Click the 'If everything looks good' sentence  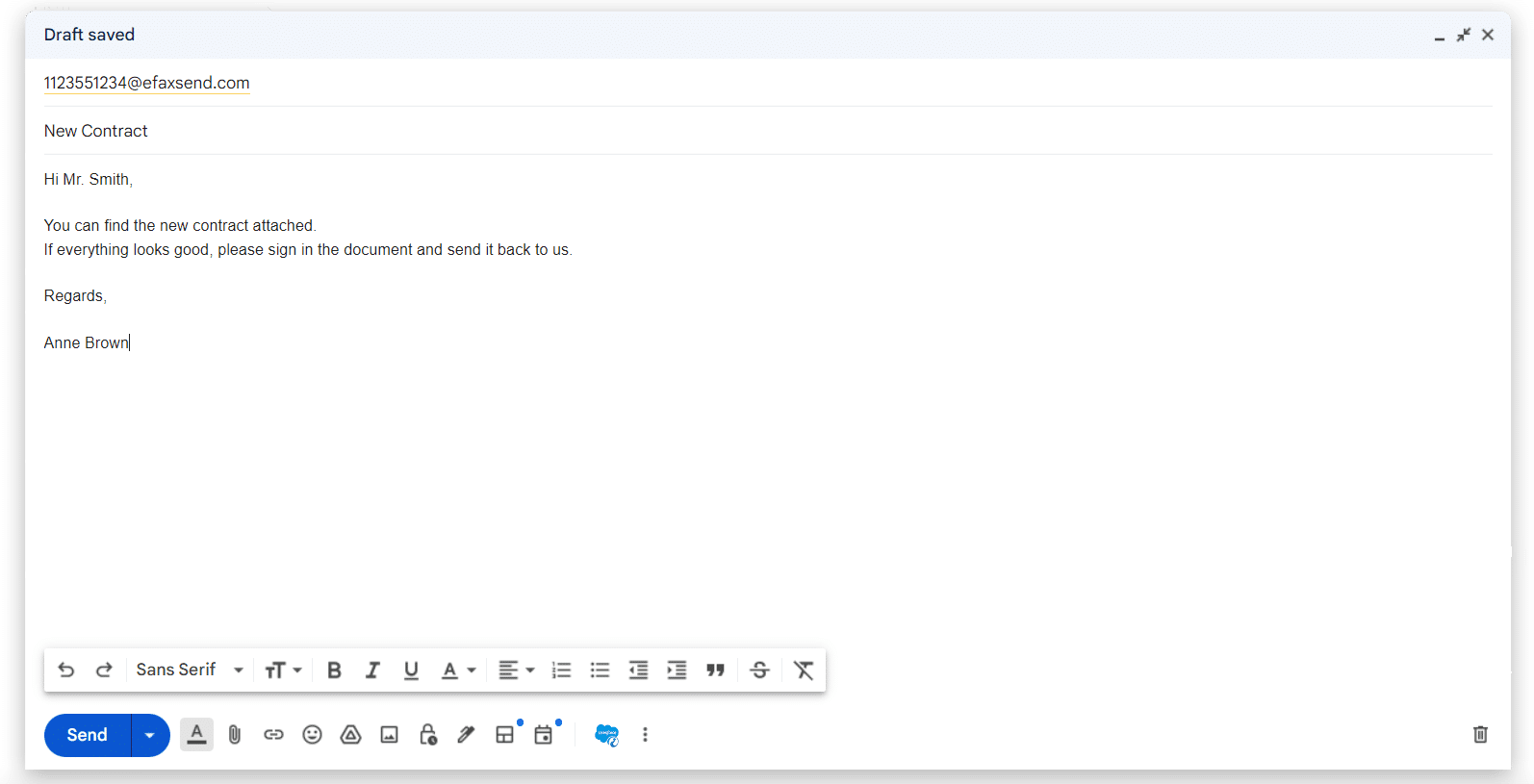tap(308, 249)
